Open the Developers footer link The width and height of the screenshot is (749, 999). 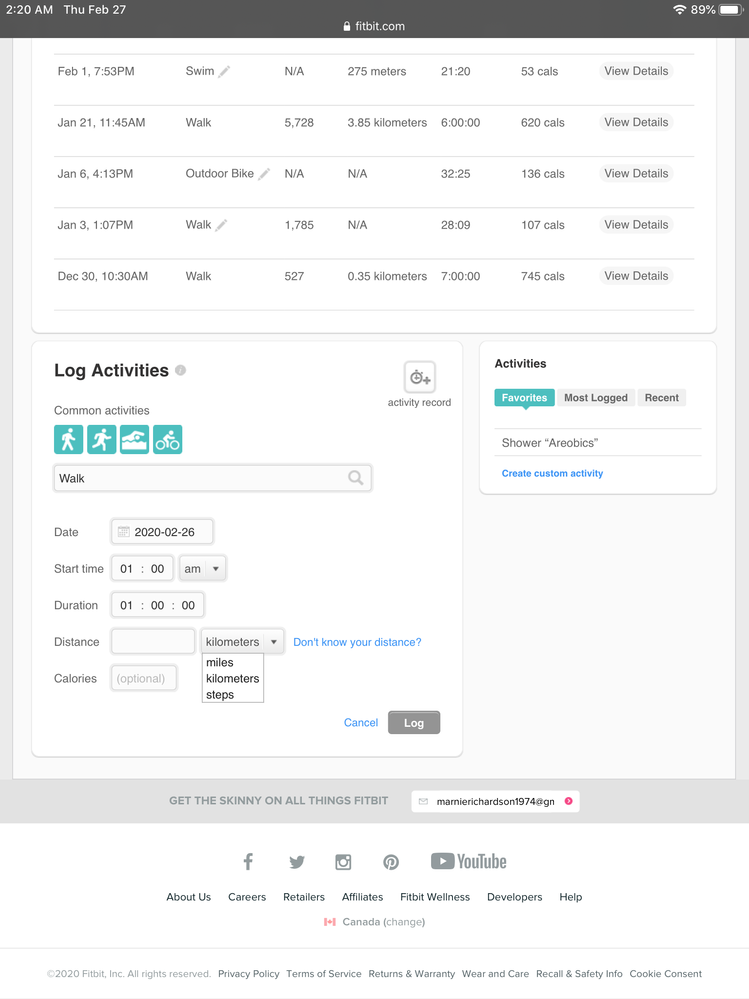pos(515,897)
